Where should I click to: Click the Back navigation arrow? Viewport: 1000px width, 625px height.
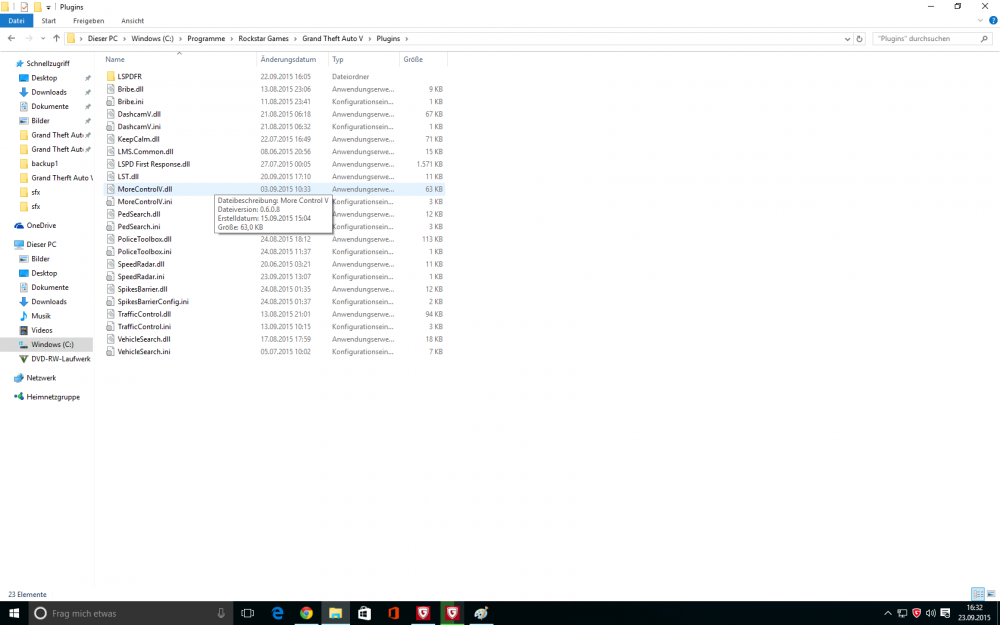(11, 39)
